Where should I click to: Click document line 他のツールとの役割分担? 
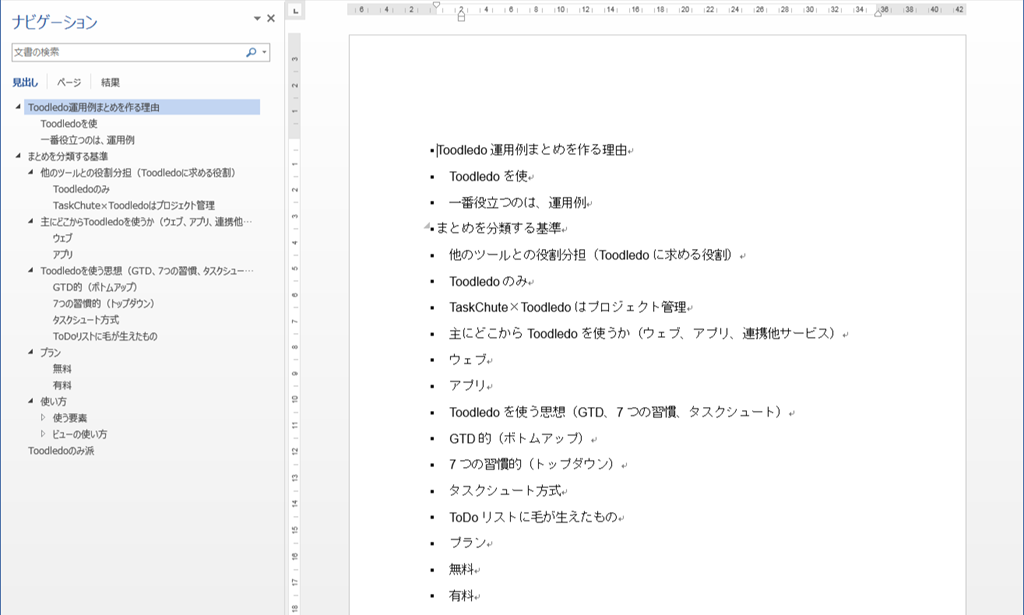point(593,255)
